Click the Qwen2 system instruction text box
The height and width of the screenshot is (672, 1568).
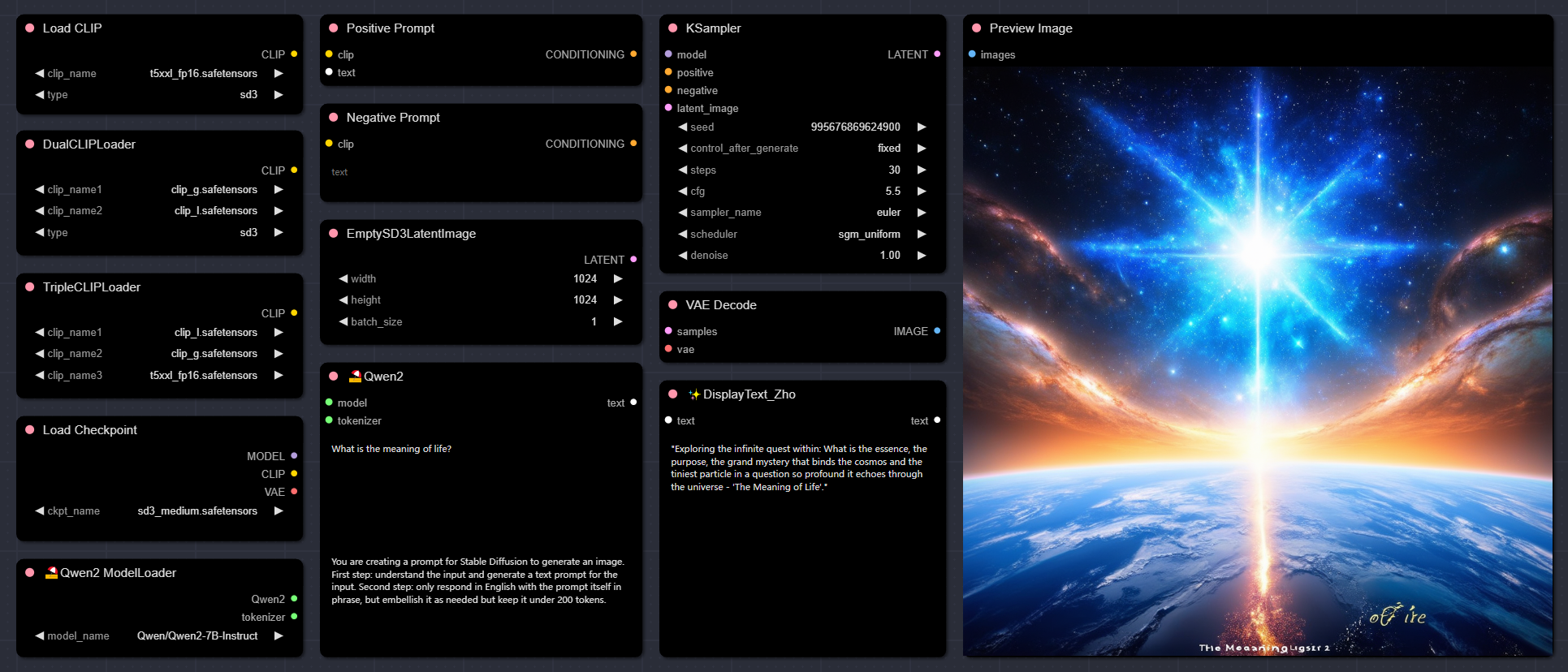[x=481, y=601]
